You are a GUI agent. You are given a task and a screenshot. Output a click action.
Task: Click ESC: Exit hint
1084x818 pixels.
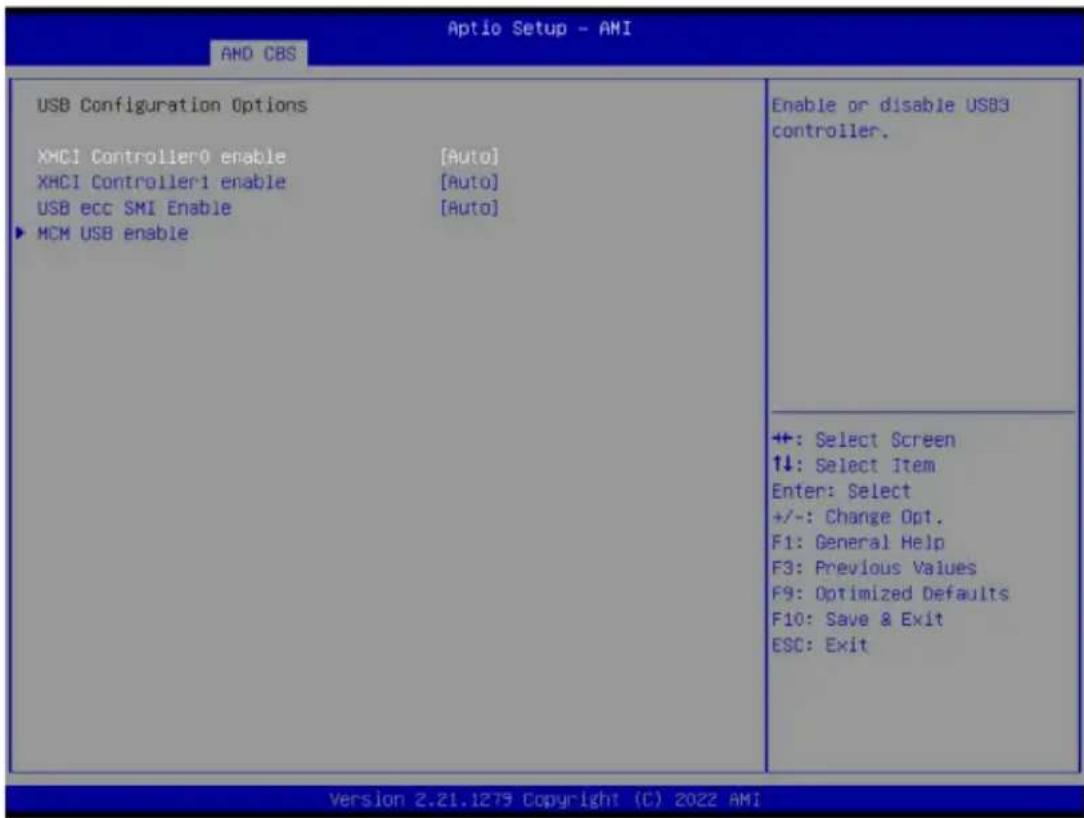pyautogui.click(x=819, y=645)
